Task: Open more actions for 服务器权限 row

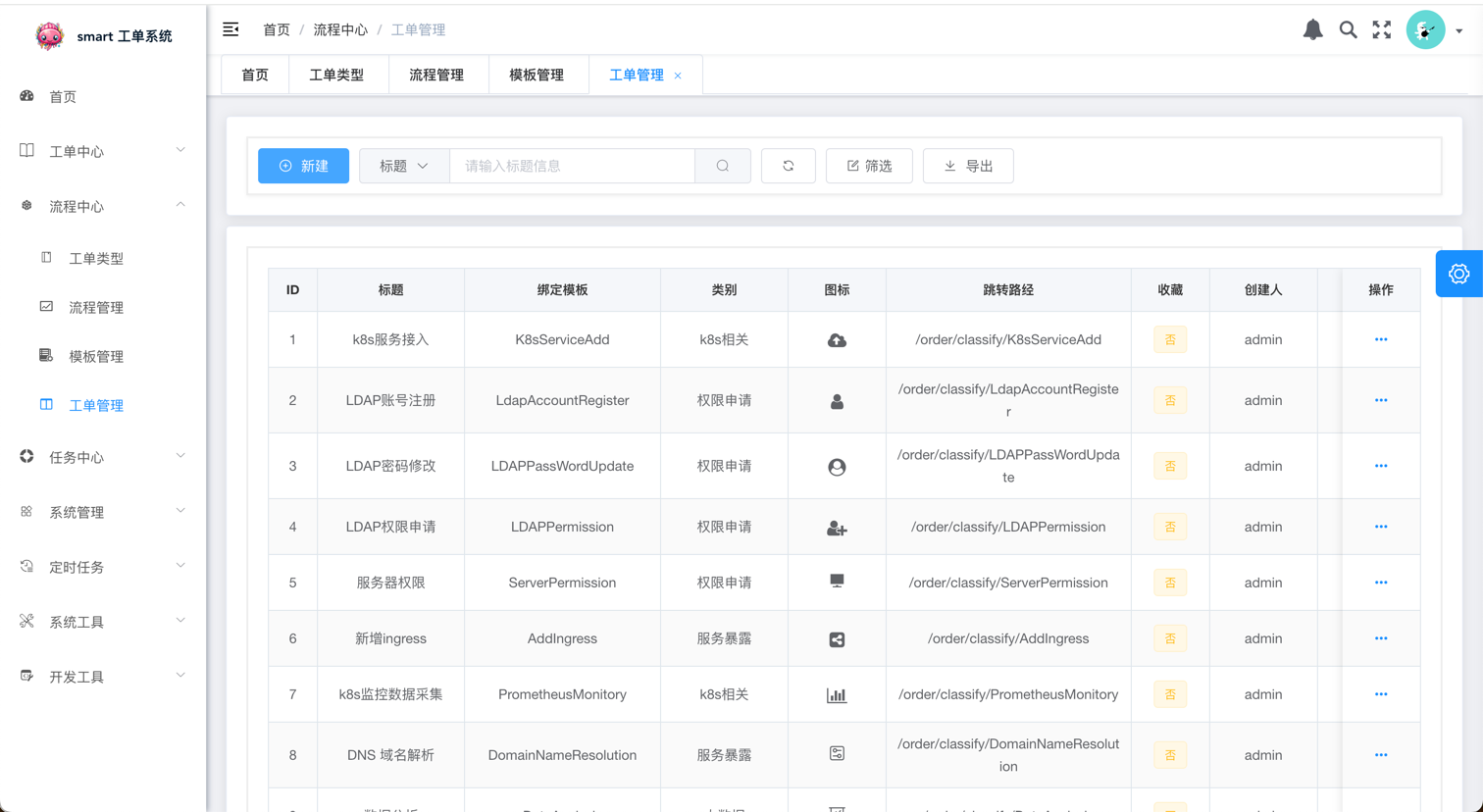Action: 1381,583
